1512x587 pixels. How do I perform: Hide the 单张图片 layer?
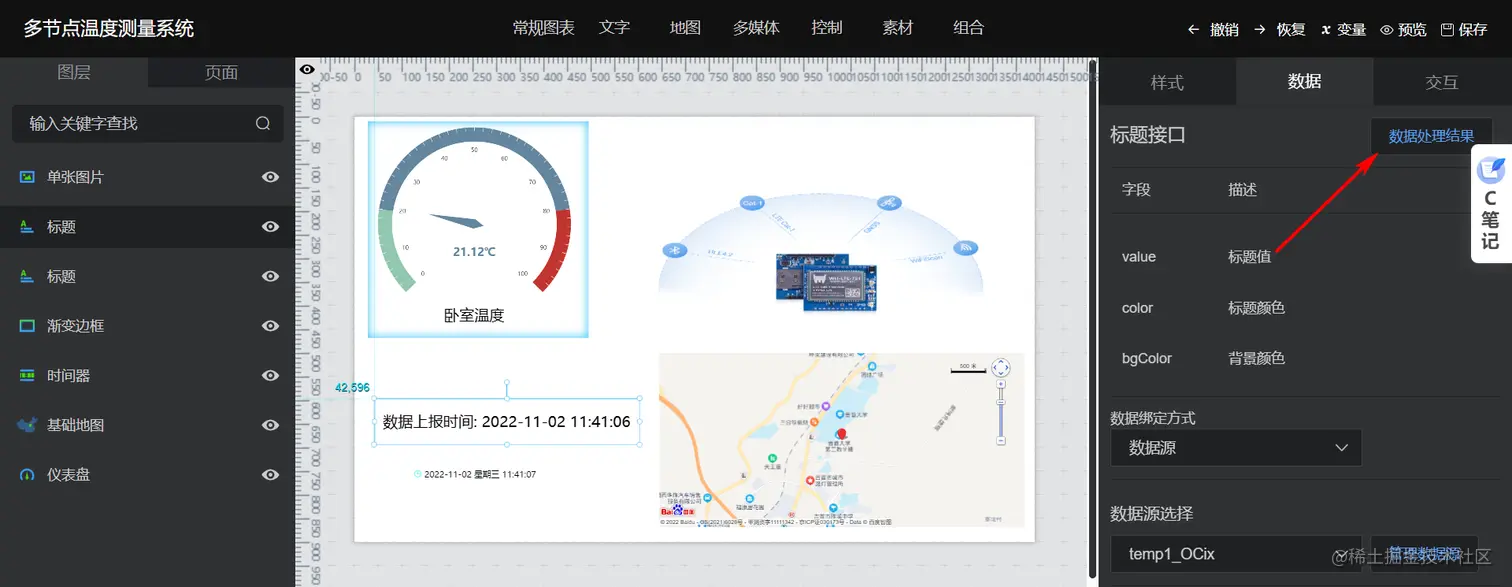pos(270,177)
